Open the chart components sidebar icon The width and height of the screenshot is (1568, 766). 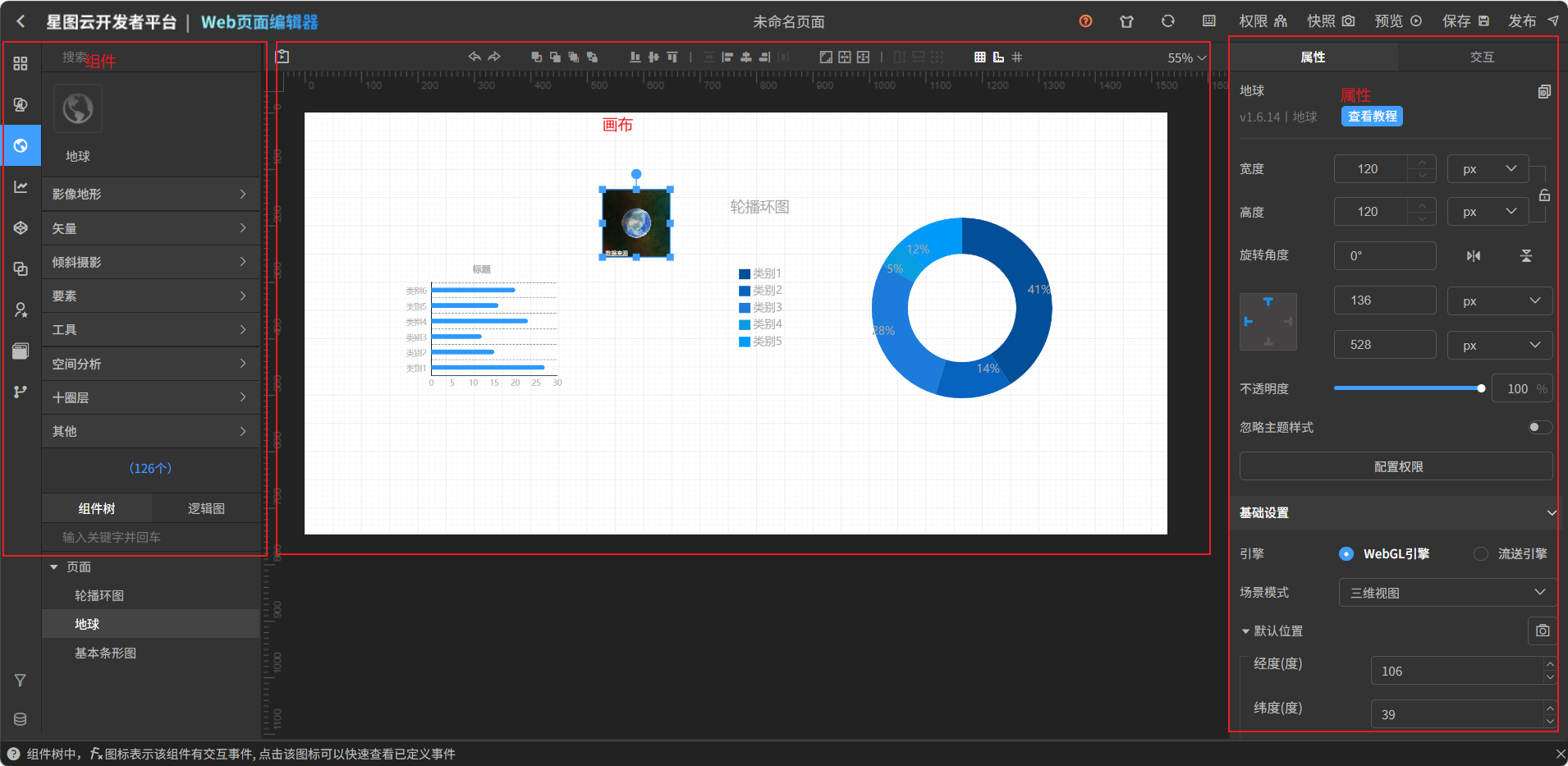(21, 186)
